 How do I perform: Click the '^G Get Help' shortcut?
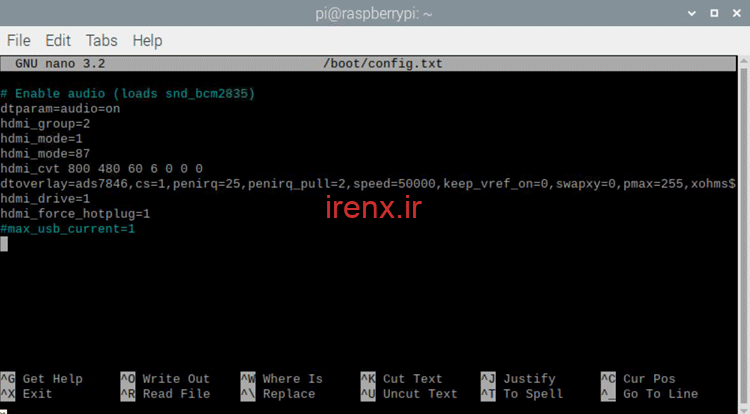point(42,379)
